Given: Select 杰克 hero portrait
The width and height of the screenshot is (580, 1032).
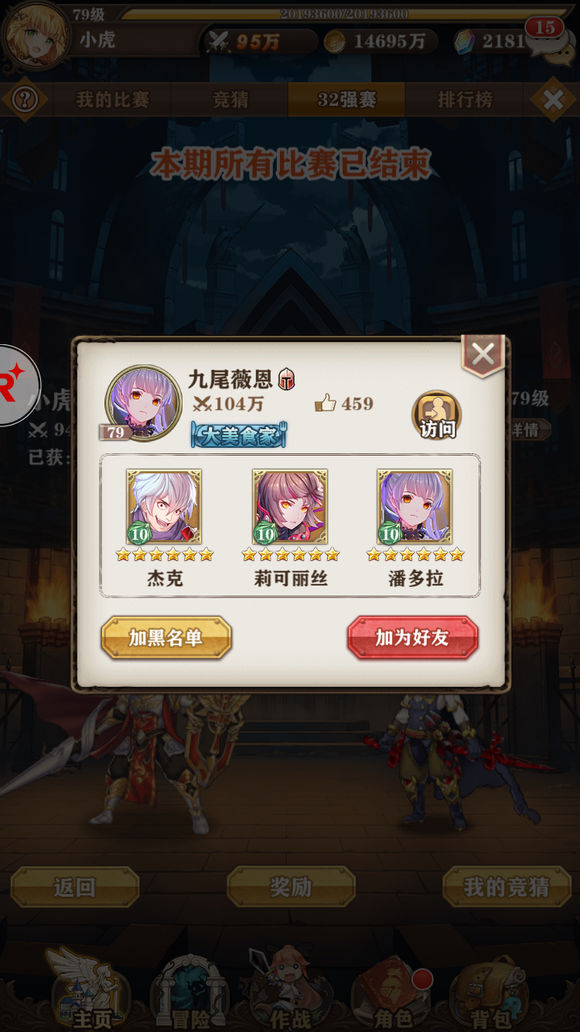Looking at the screenshot, I should coord(164,507).
